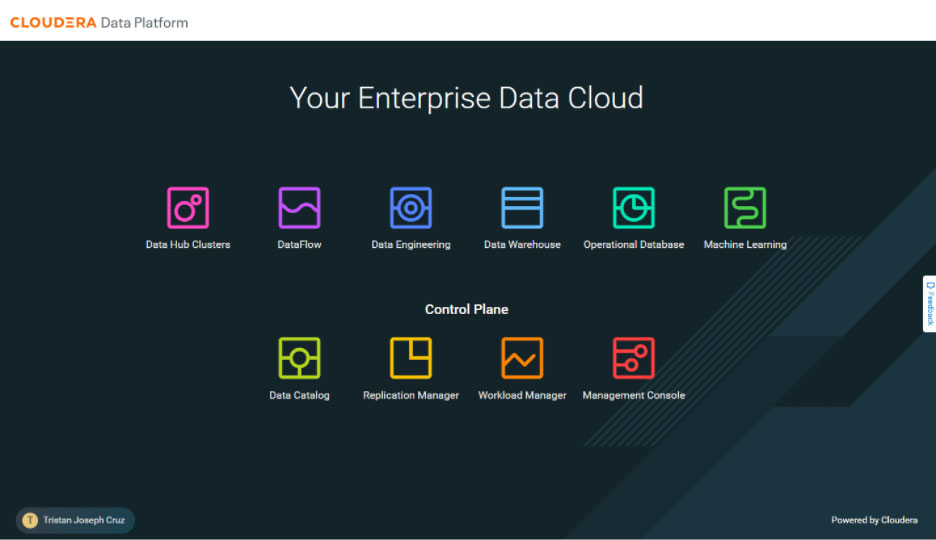The width and height of the screenshot is (936, 540).
Task: Open the Operational Database icon
Action: tap(633, 208)
